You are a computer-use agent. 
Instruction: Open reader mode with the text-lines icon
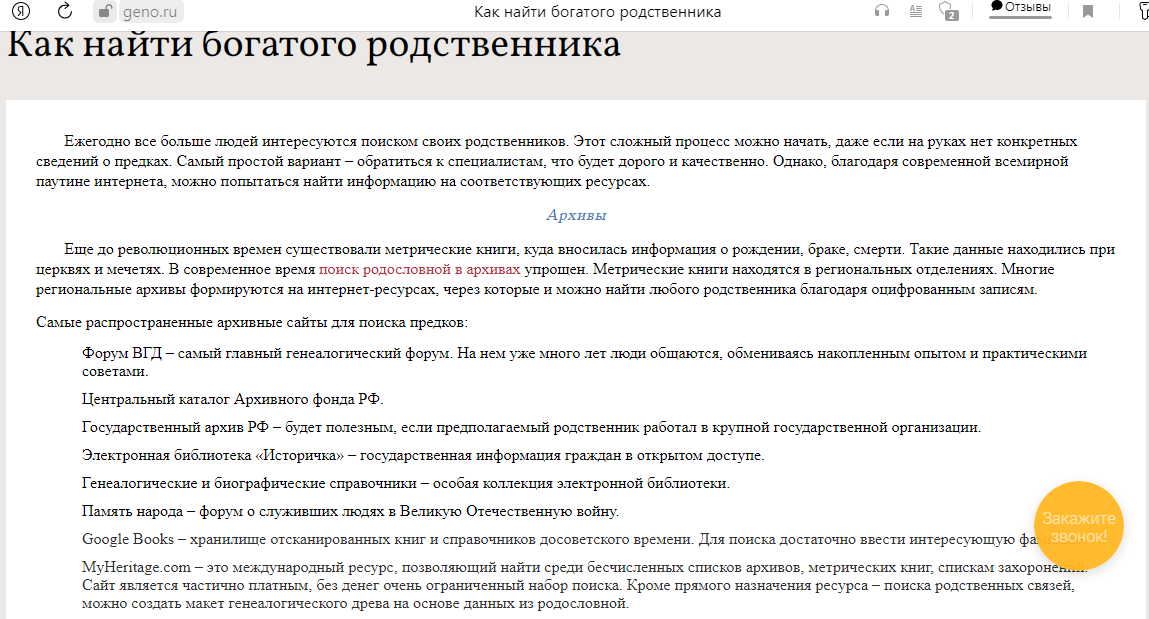point(915,11)
